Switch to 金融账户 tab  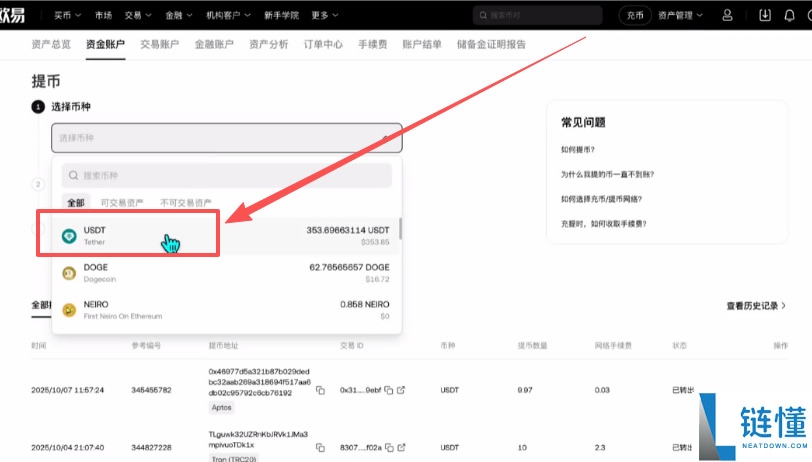point(214,45)
